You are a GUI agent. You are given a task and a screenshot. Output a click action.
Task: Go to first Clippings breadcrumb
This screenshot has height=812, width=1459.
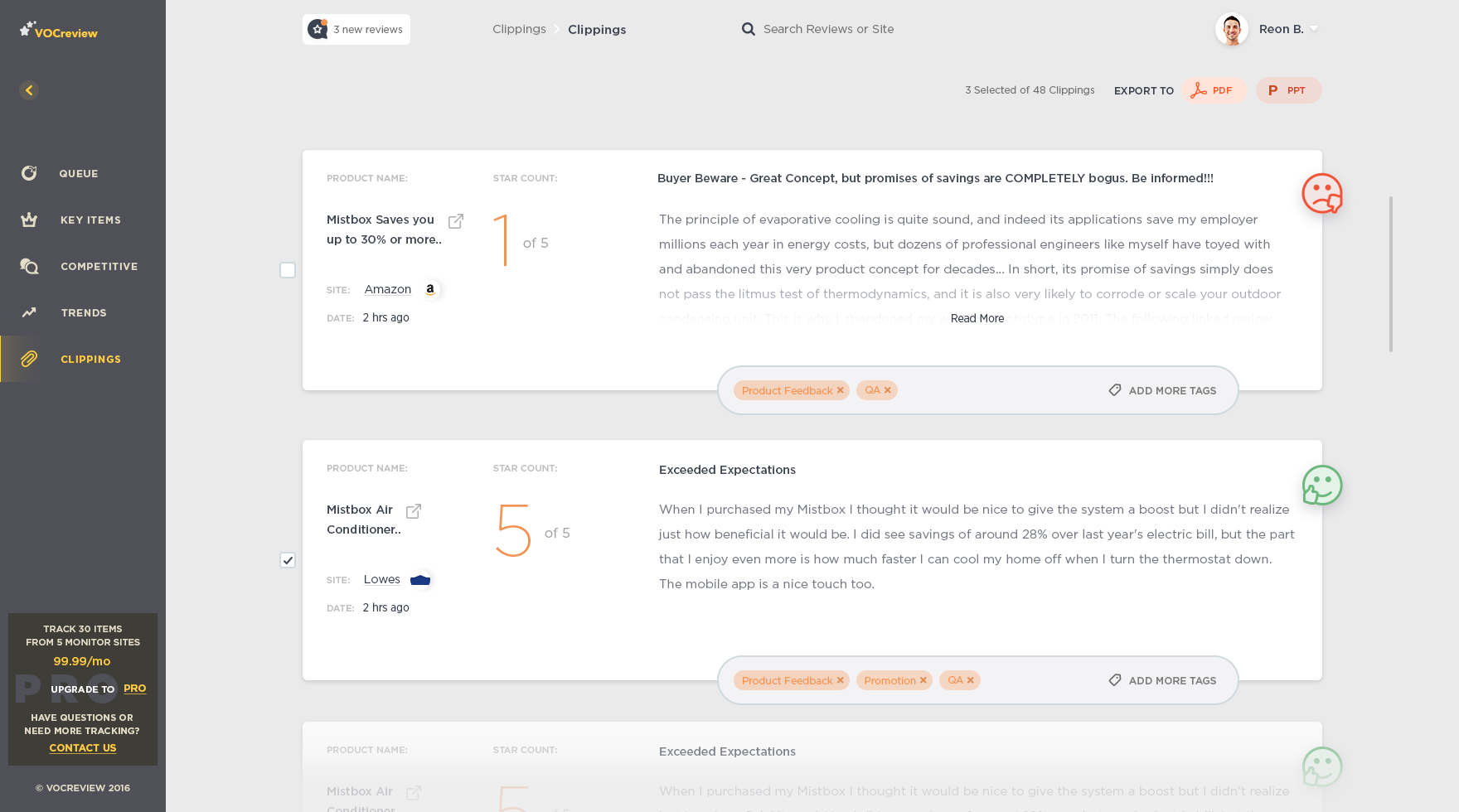pyautogui.click(x=519, y=29)
